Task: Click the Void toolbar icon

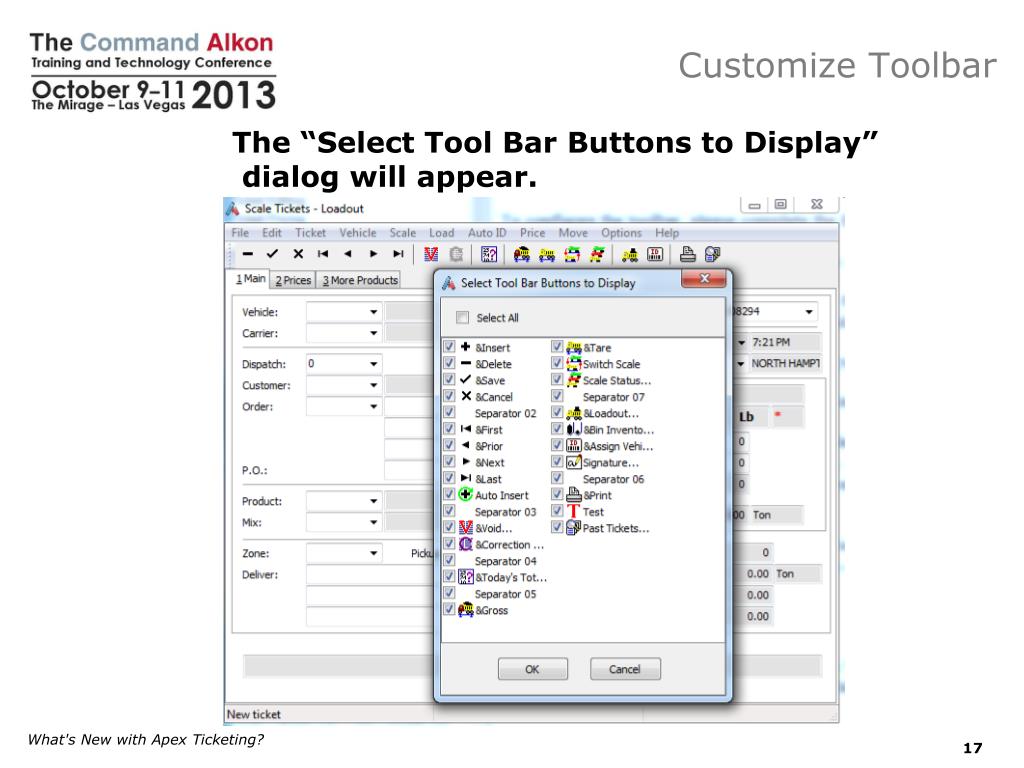Action: click(430, 254)
